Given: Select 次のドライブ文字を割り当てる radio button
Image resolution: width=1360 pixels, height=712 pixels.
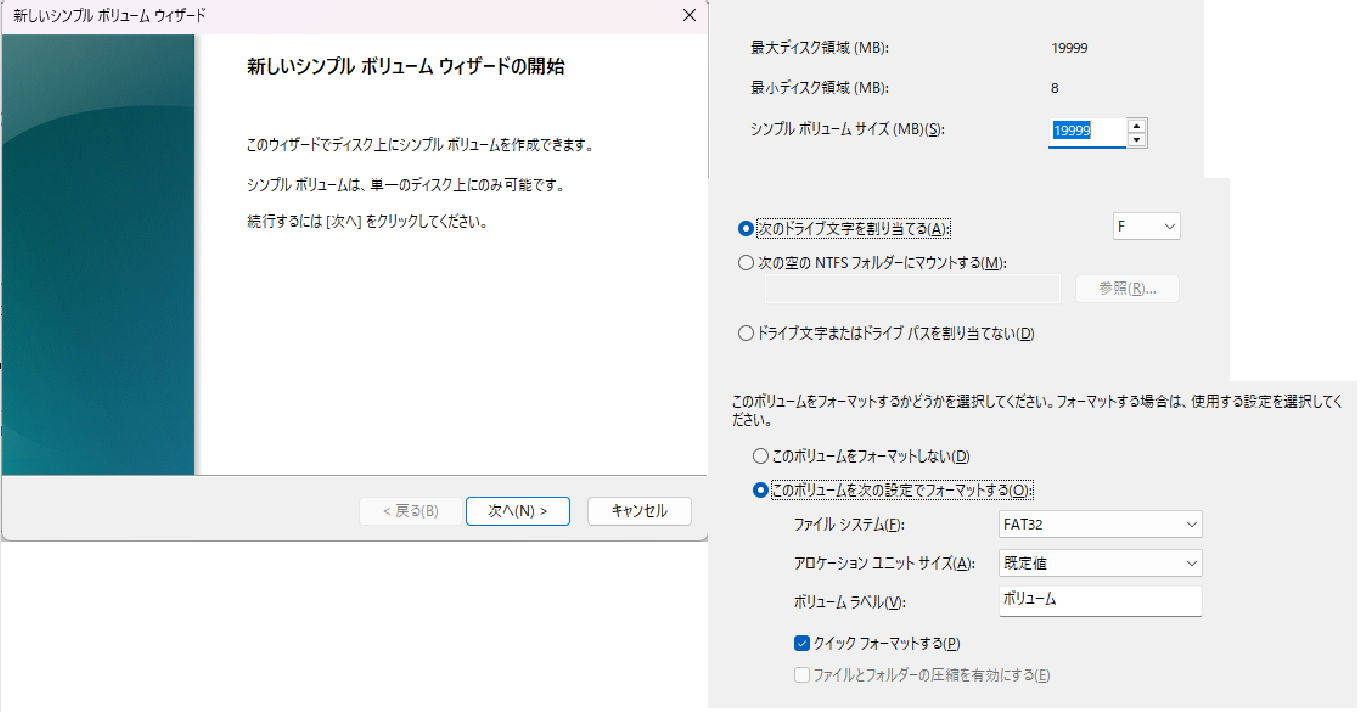Looking at the screenshot, I should pos(745,228).
